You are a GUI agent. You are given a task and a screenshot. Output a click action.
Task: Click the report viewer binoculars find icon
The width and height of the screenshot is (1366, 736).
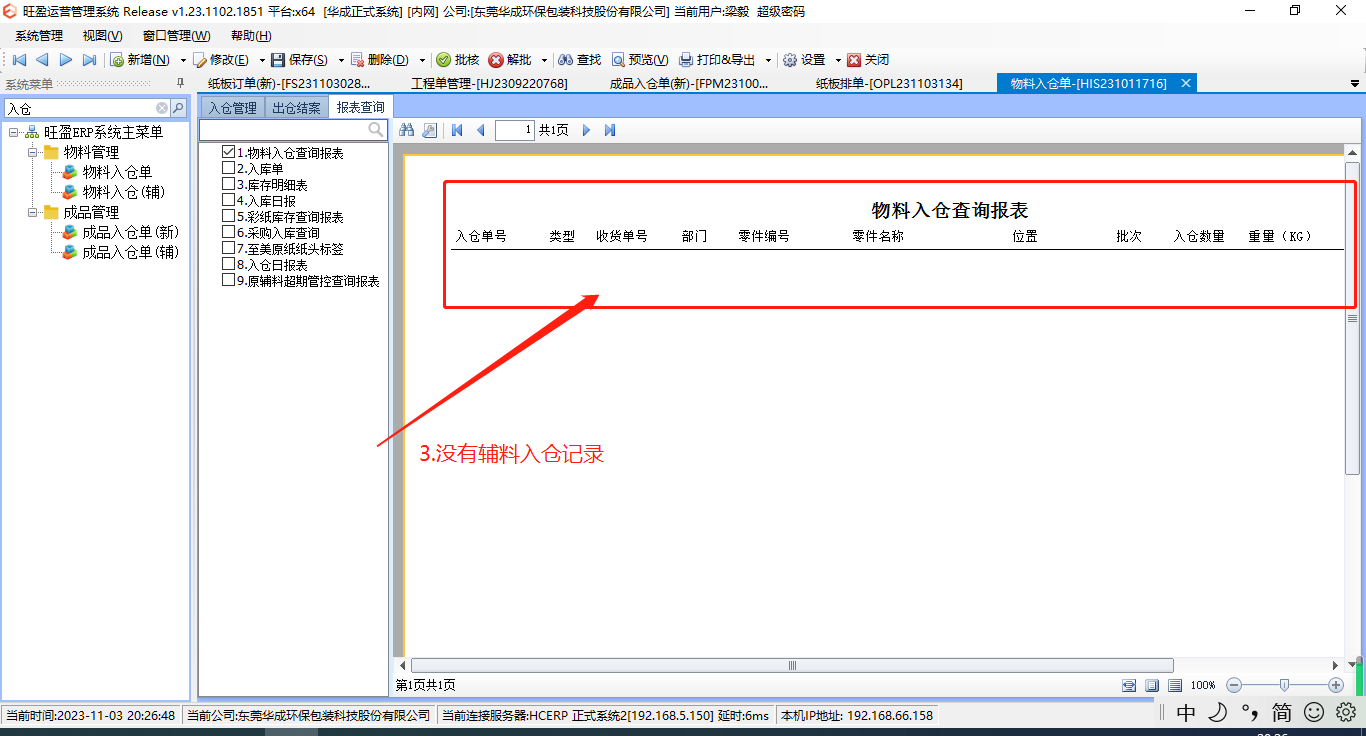[x=407, y=130]
